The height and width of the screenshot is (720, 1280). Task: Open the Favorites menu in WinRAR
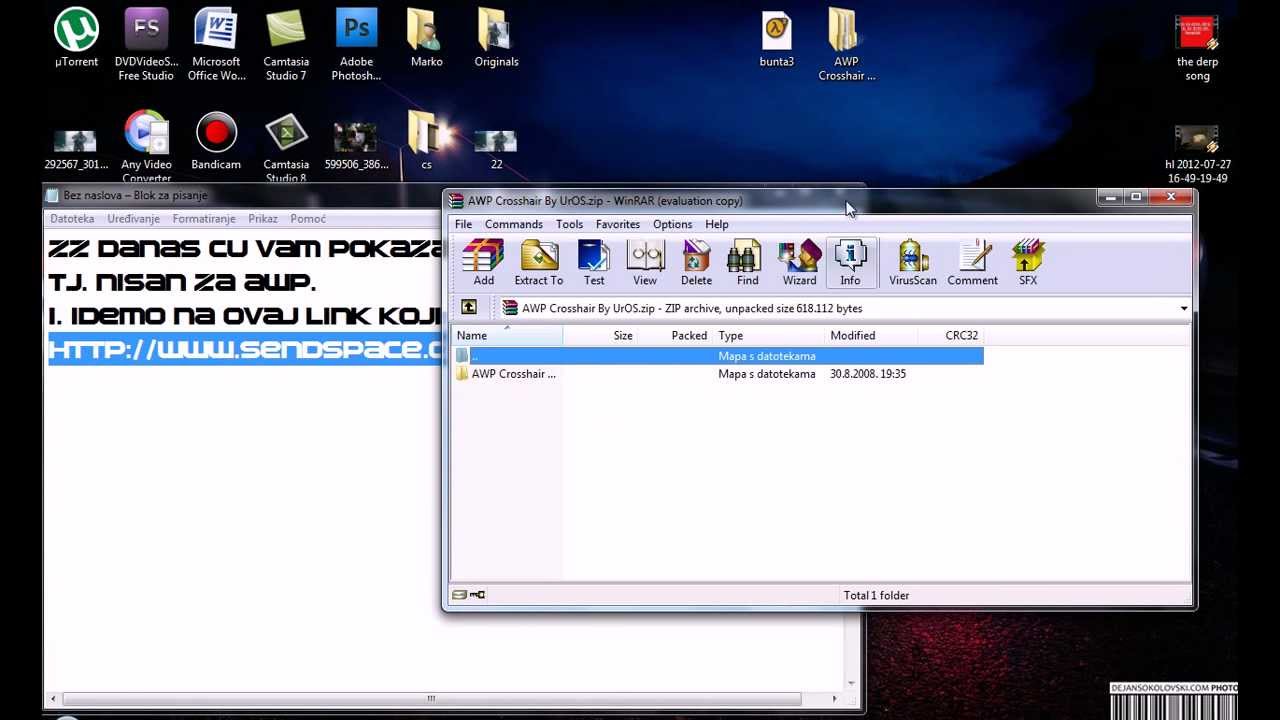point(617,225)
